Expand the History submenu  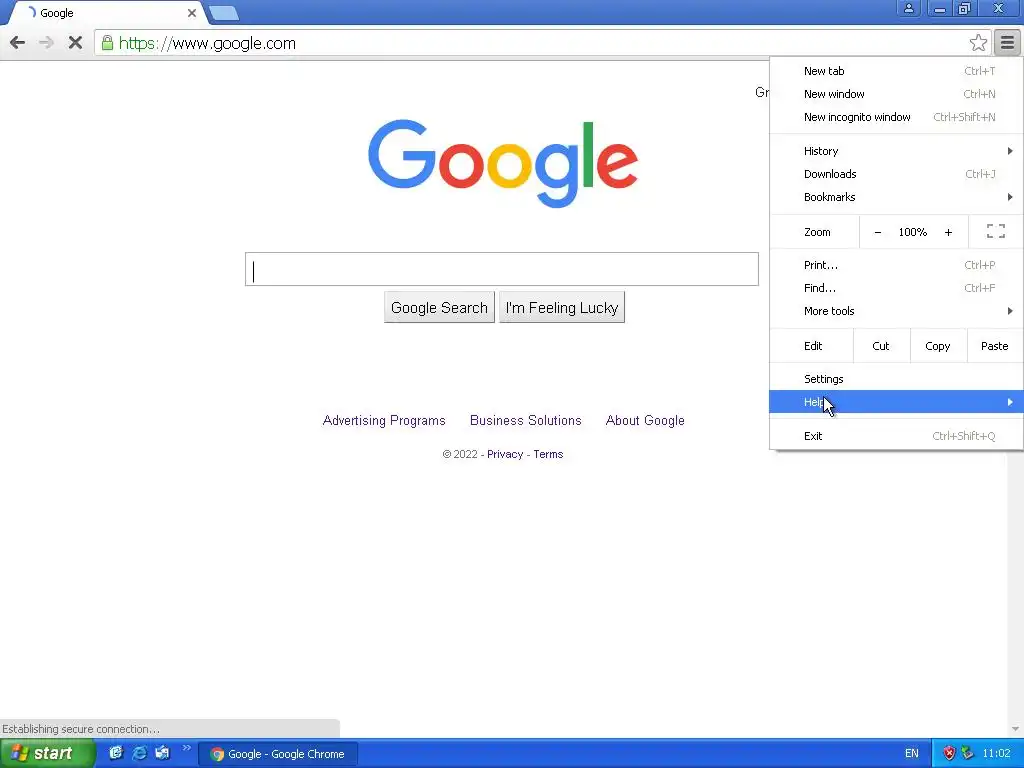[x=896, y=151]
